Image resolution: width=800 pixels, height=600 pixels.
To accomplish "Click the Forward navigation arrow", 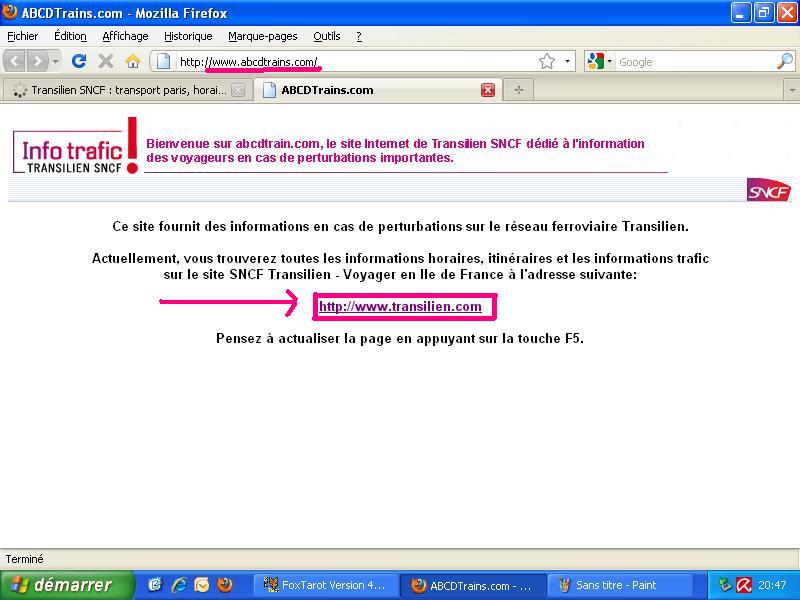I will (x=37, y=61).
